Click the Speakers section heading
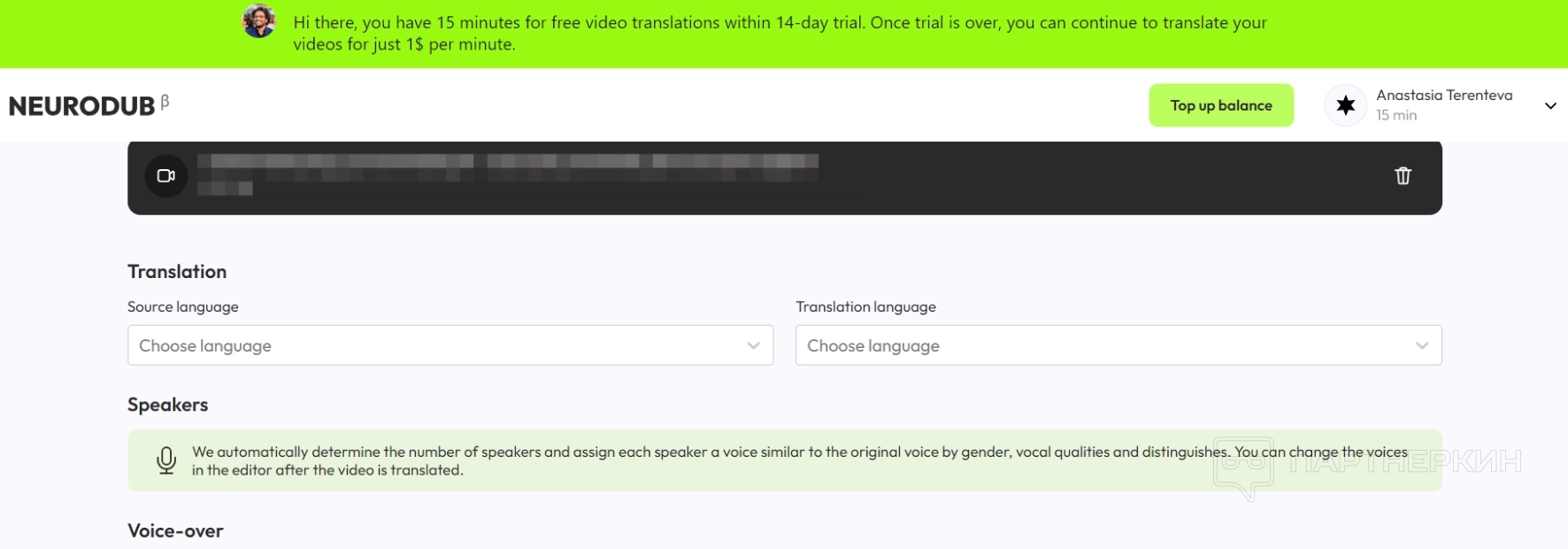This screenshot has width=1568, height=549. tap(167, 405)
